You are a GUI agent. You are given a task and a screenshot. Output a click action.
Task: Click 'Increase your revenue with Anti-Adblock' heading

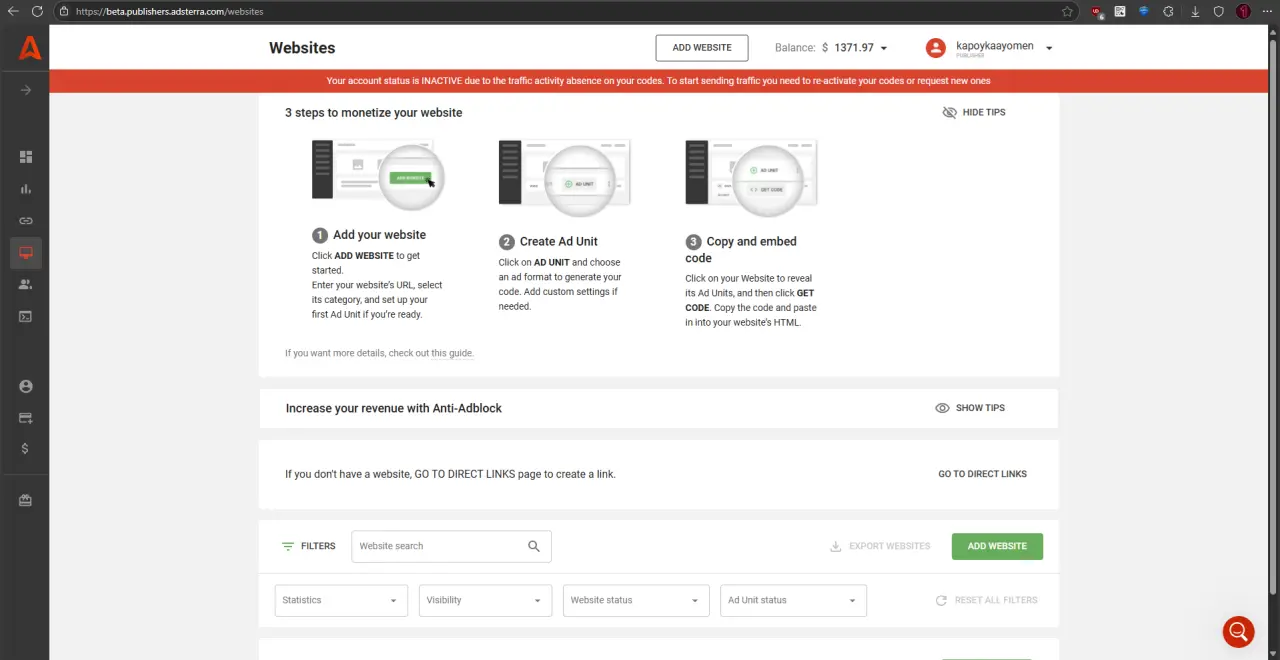pos(394,408)
